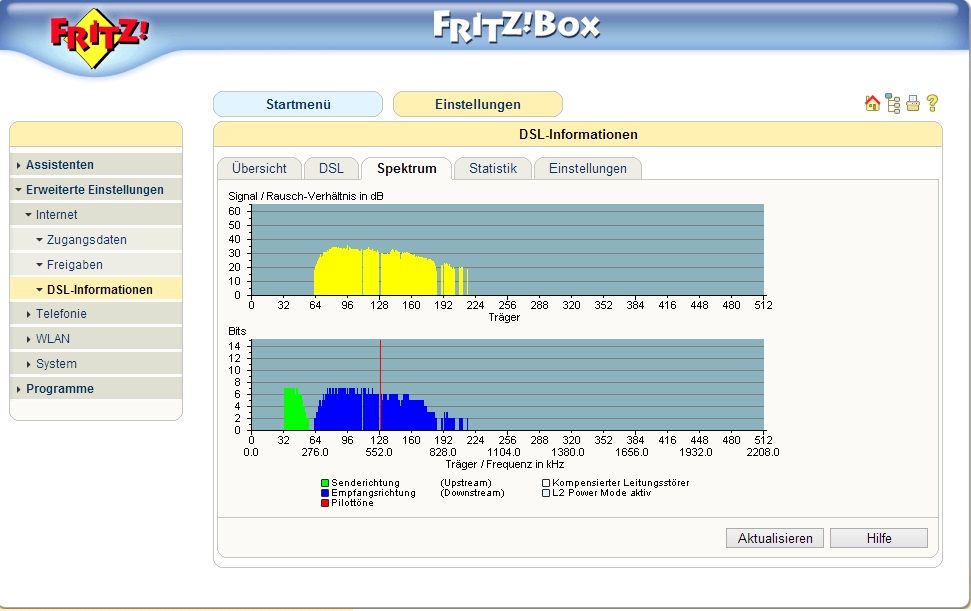Screen dimensions: 971x611
Task: Click the arrow beside DSL-Informationen
Action: (40, 290)
